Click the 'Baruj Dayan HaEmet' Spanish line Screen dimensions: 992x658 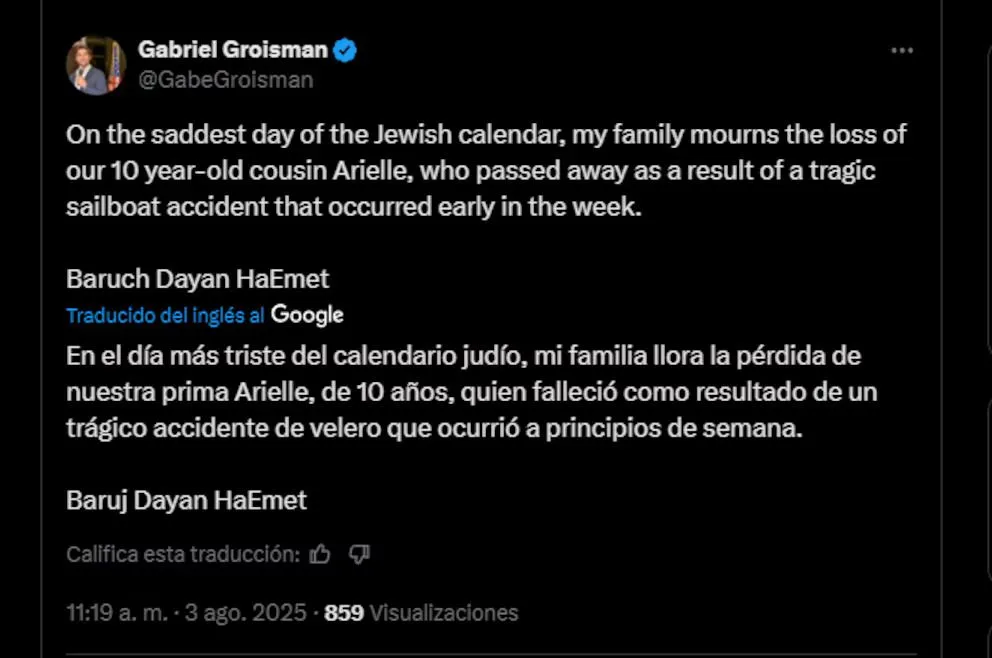coord(186,500)
